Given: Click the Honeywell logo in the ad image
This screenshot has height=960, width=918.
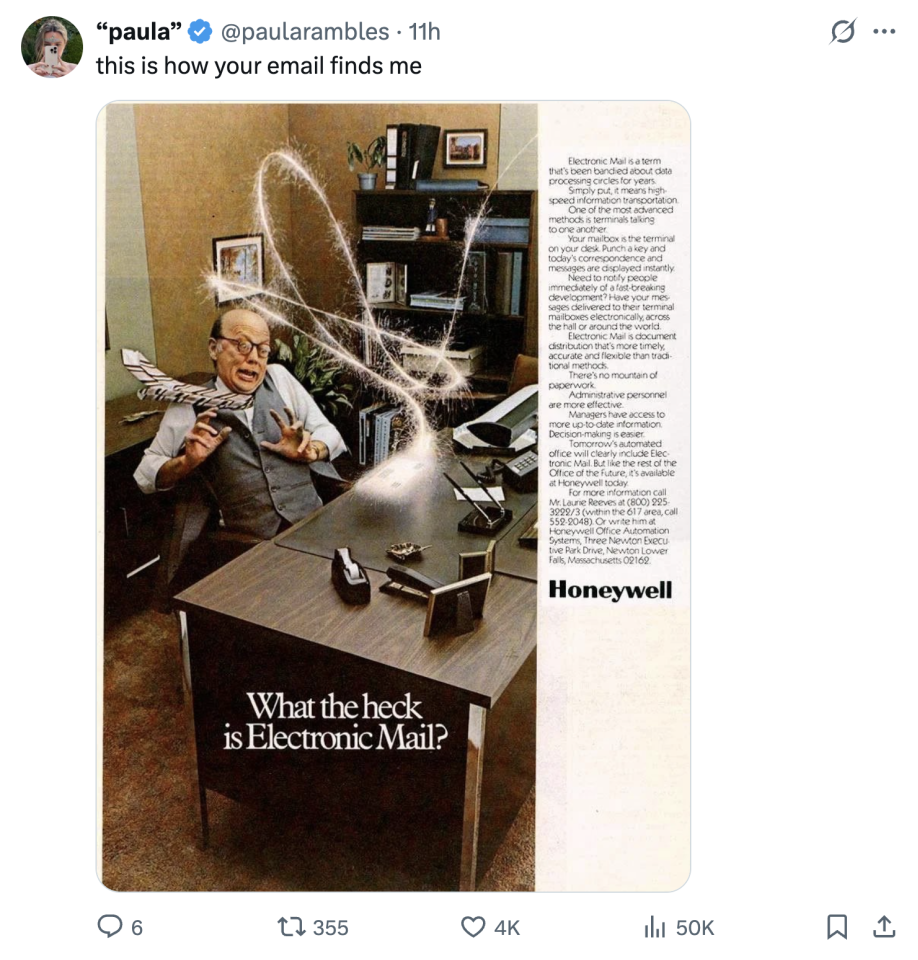Looking at the screenshot, I should click(x=610, y=589).
